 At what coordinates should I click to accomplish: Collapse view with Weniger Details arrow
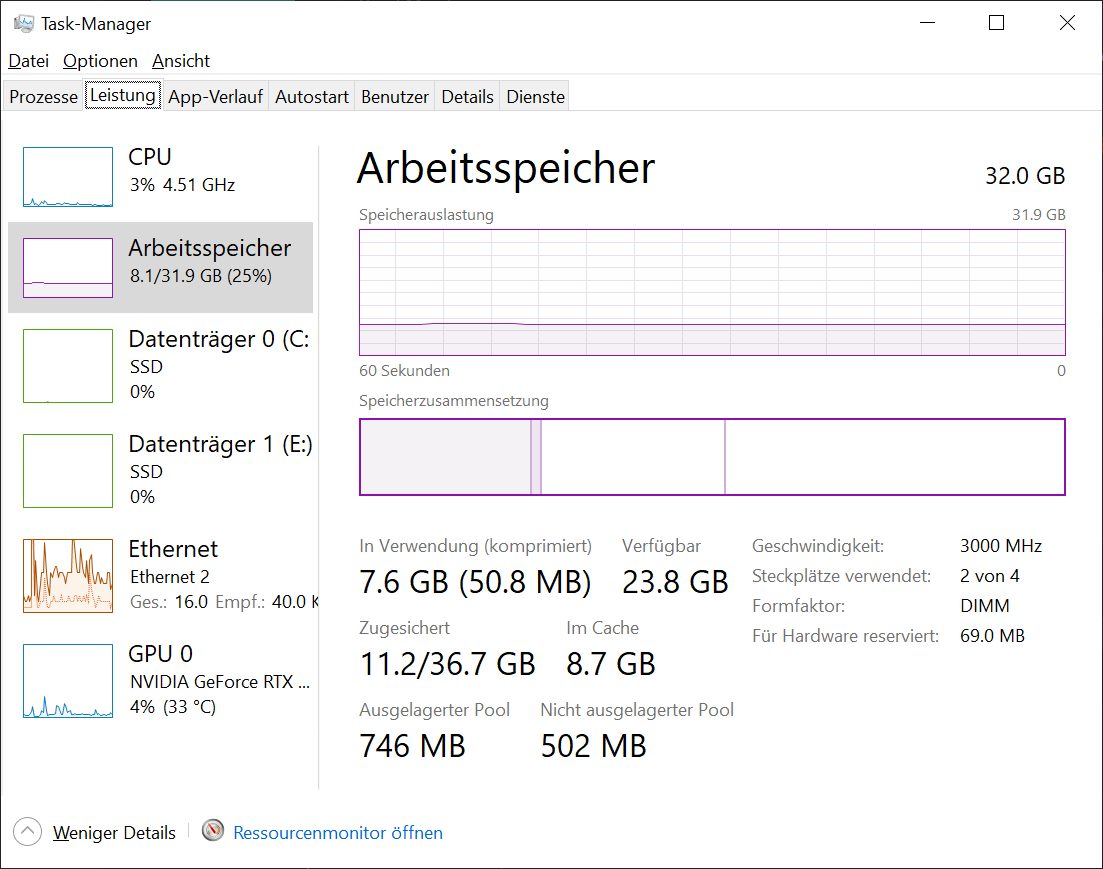[28, 832]
